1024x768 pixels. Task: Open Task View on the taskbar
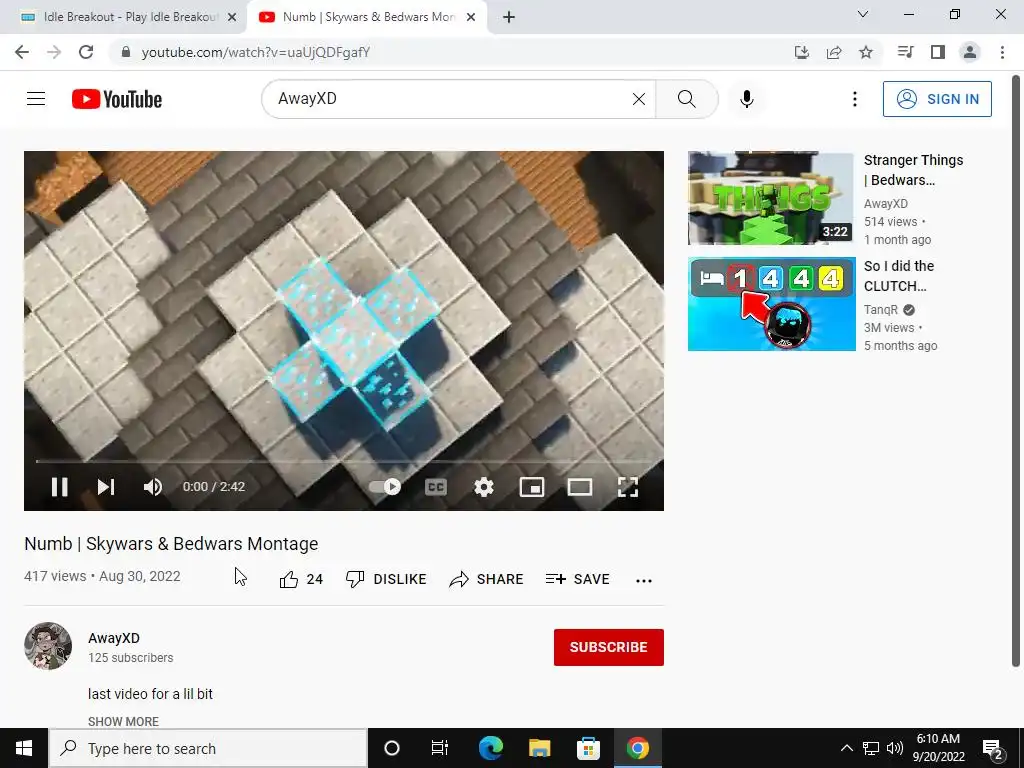click(x=440, y=748)
